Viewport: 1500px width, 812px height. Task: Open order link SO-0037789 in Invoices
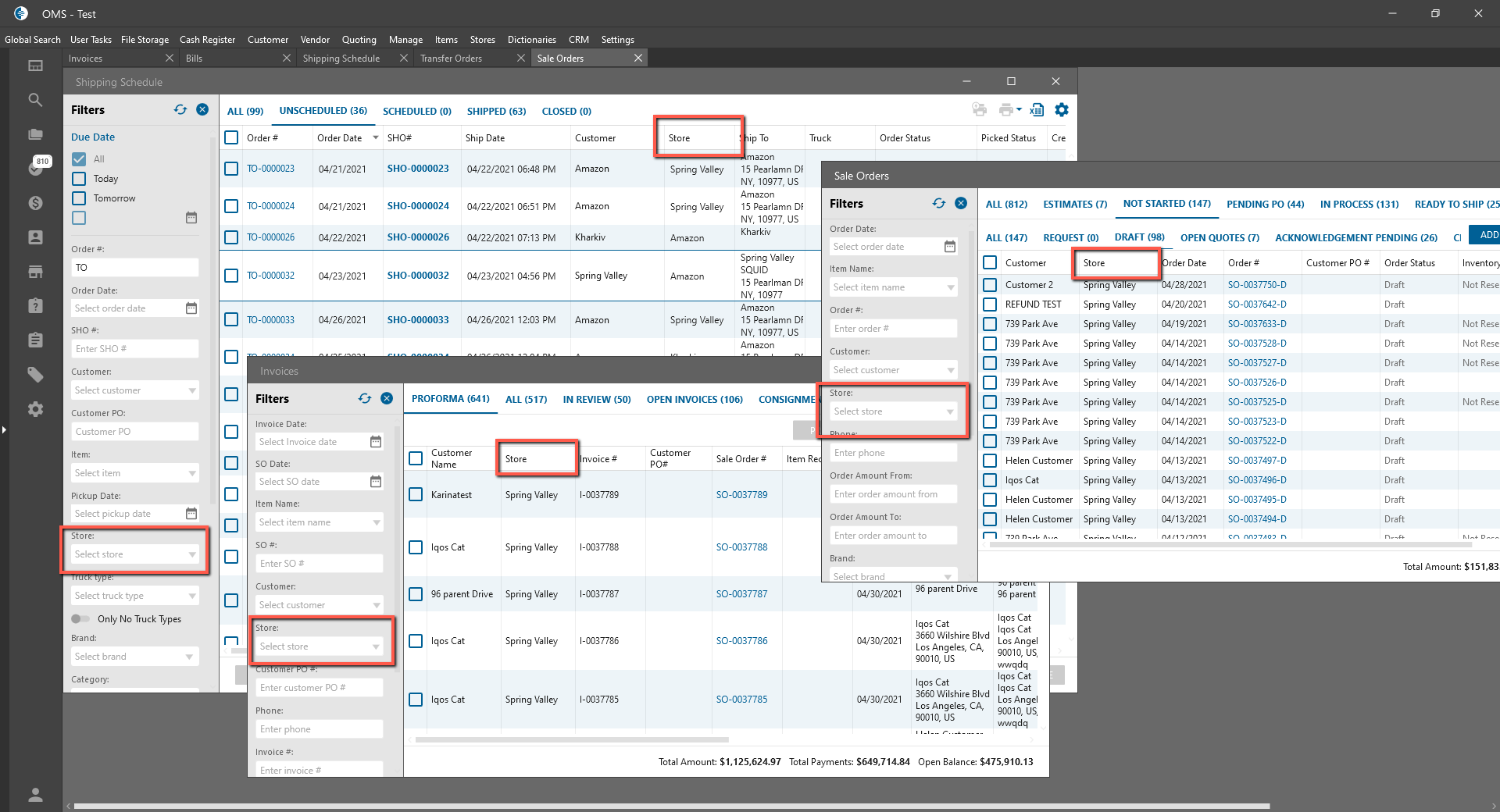741,495
